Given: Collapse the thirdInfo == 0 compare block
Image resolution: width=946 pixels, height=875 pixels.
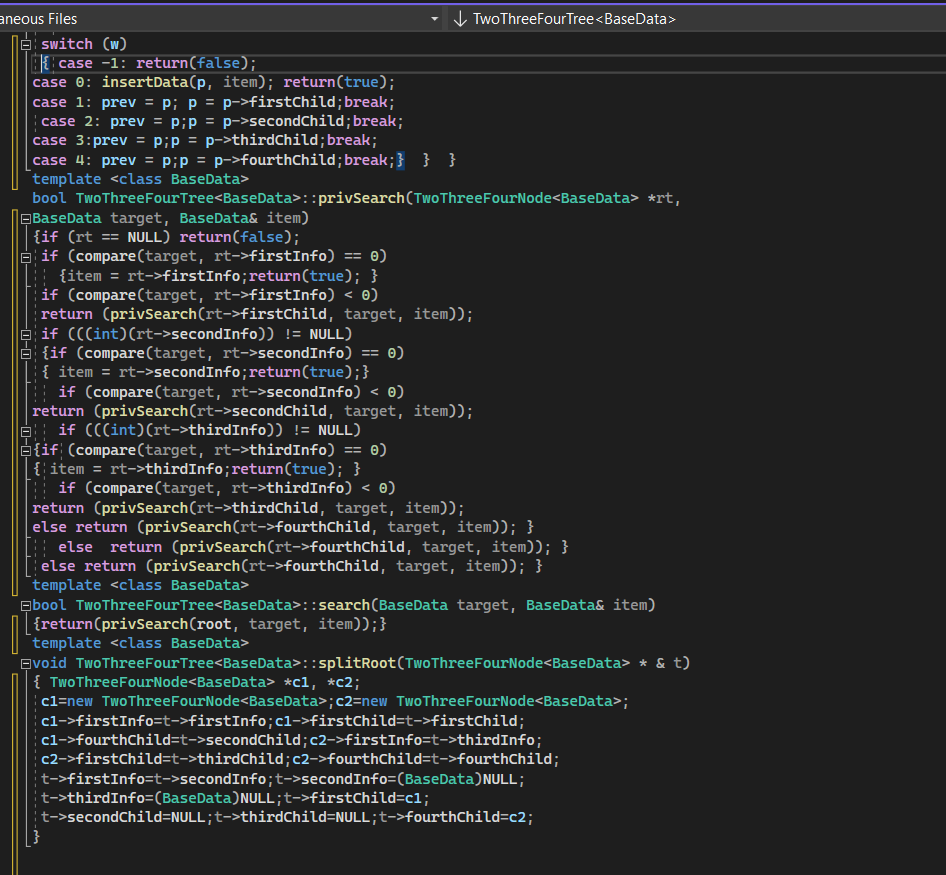Looking at the screenshot, I should (25, 450).
